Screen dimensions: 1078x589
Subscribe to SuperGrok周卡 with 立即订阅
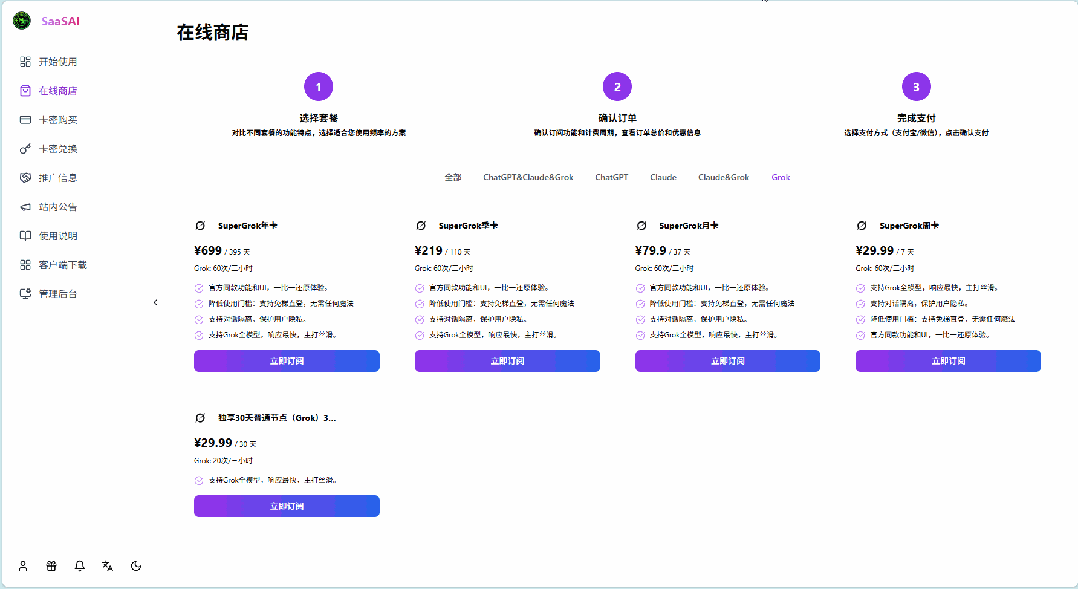point(948,361)
